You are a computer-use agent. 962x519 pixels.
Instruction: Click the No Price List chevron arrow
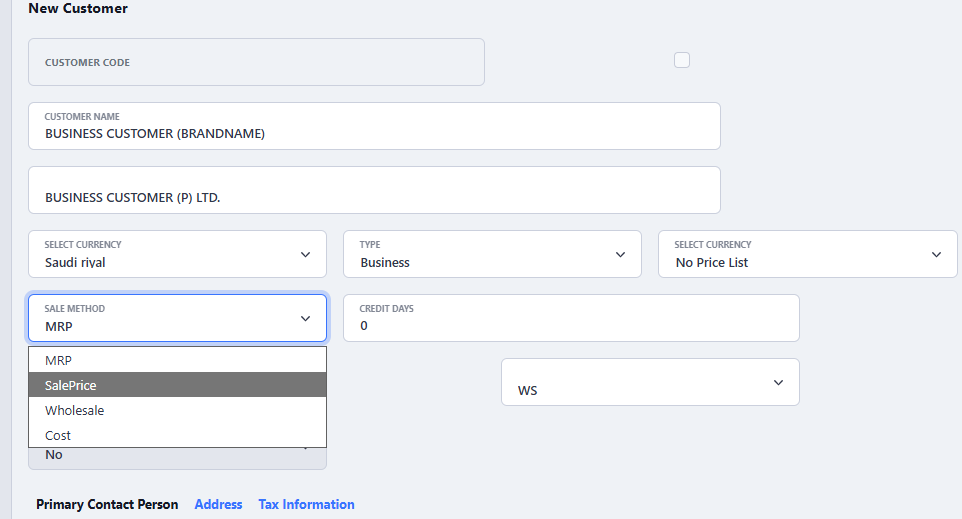pyautogui.click(x=936, y=255)
